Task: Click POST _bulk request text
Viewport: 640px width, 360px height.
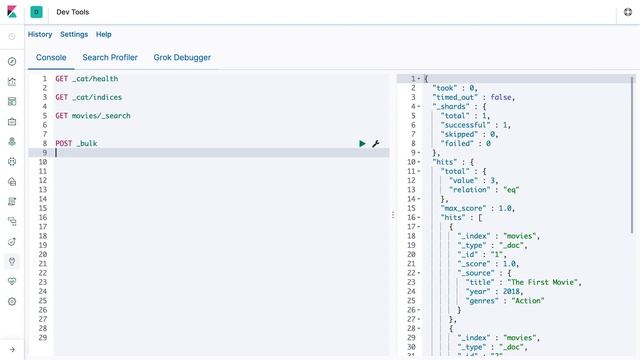Action: click(x=76, y=144)
